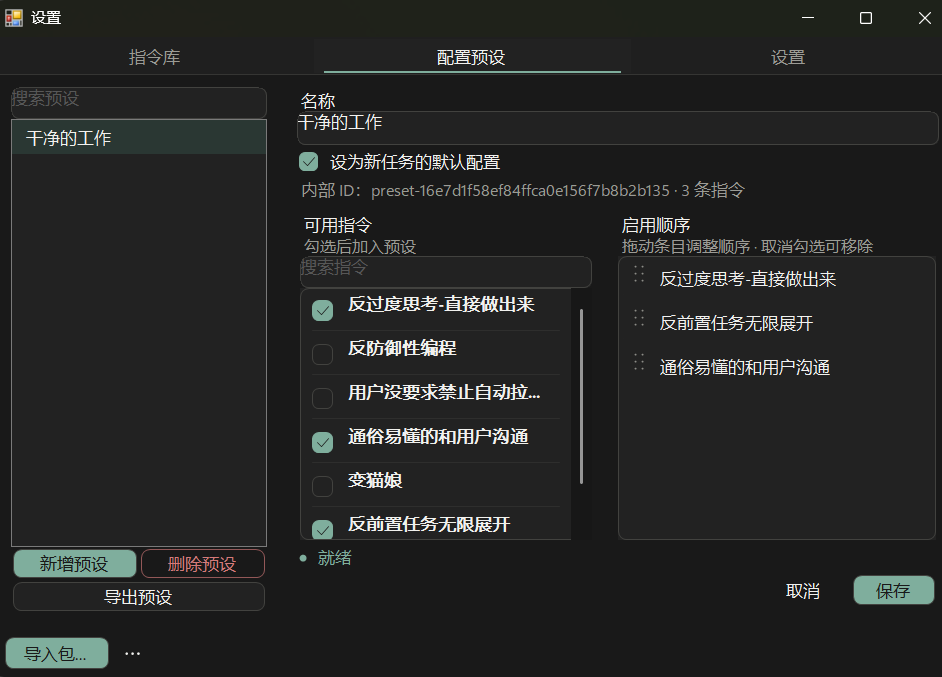Screen dimensions: 942x677
Task: Click the 导入包... button
Action: tap(57, 653)
